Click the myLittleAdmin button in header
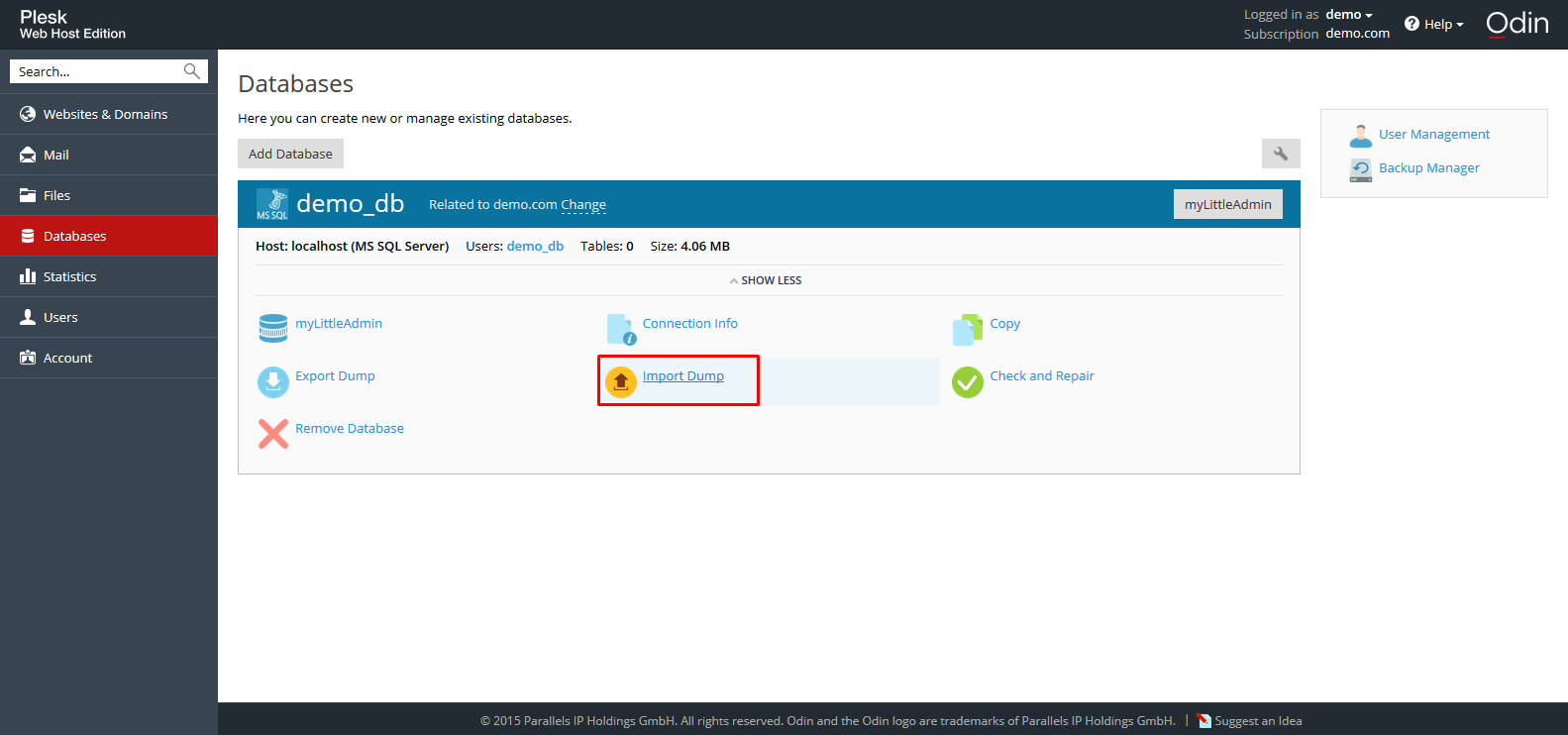Image resolution: width=1568 pixels, height=735 pixels. [1228, 204]
